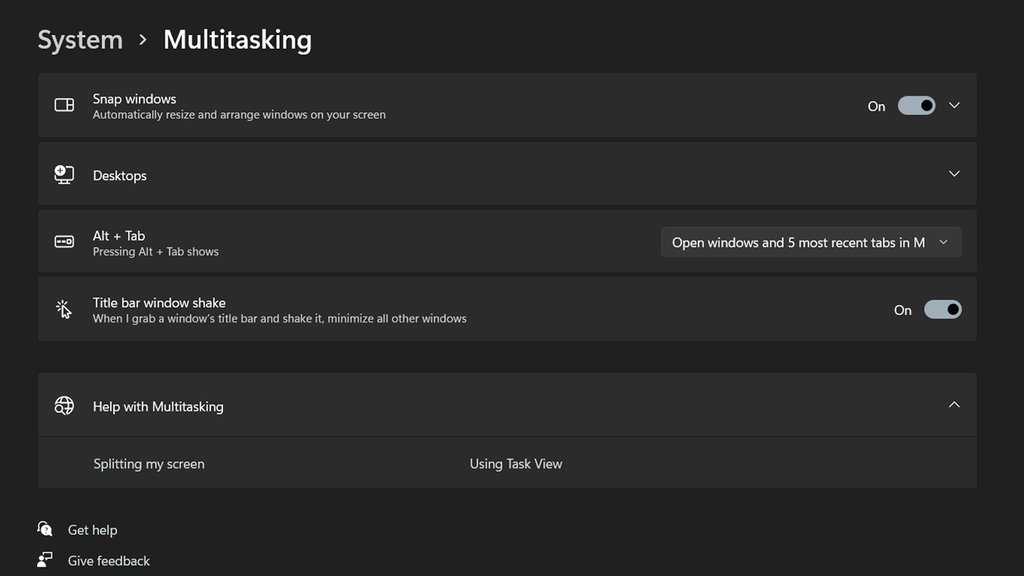Turn off the Snap windows toggle
The image size is (1024, 576).
pos(916,106)
